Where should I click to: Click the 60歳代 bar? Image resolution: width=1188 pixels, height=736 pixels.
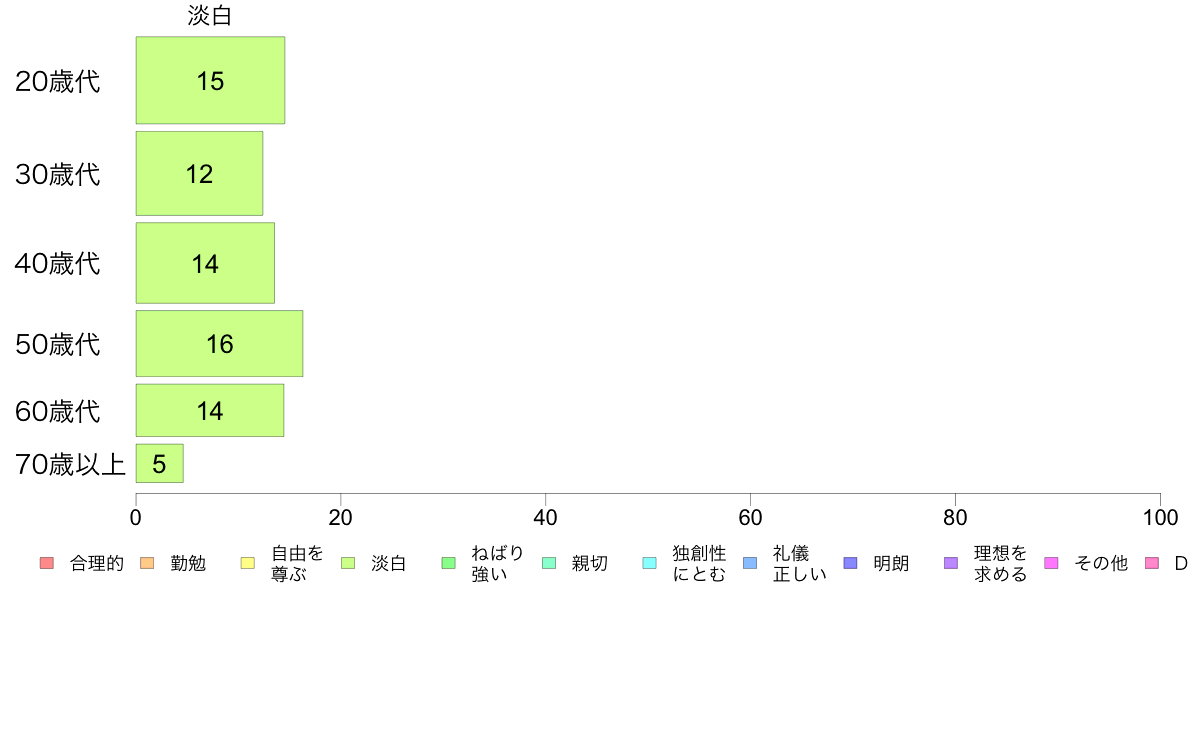pyautogui.click(x=210, y=410)
